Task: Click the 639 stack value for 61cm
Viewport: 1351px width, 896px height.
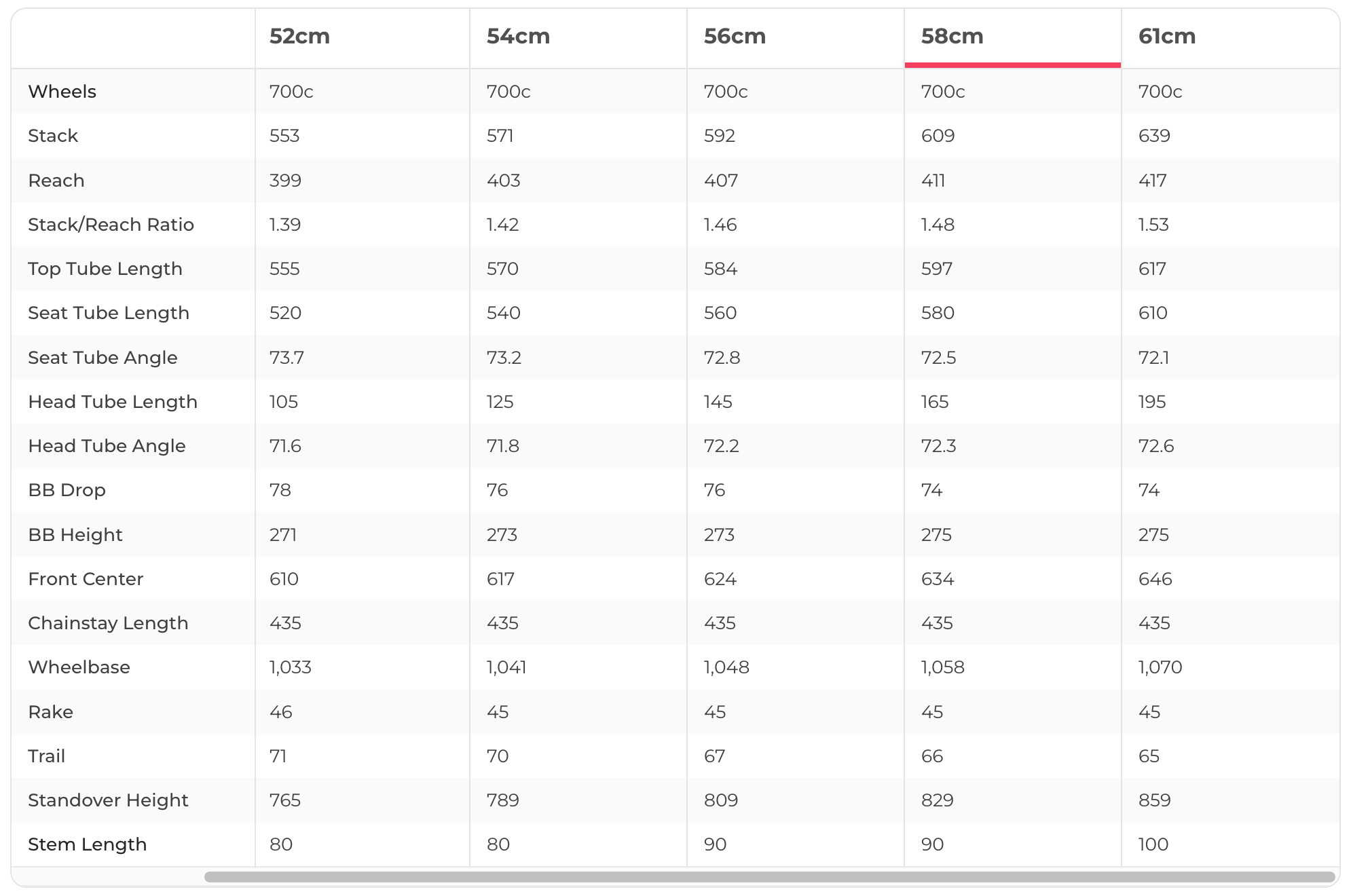Action: point(1154,136)
